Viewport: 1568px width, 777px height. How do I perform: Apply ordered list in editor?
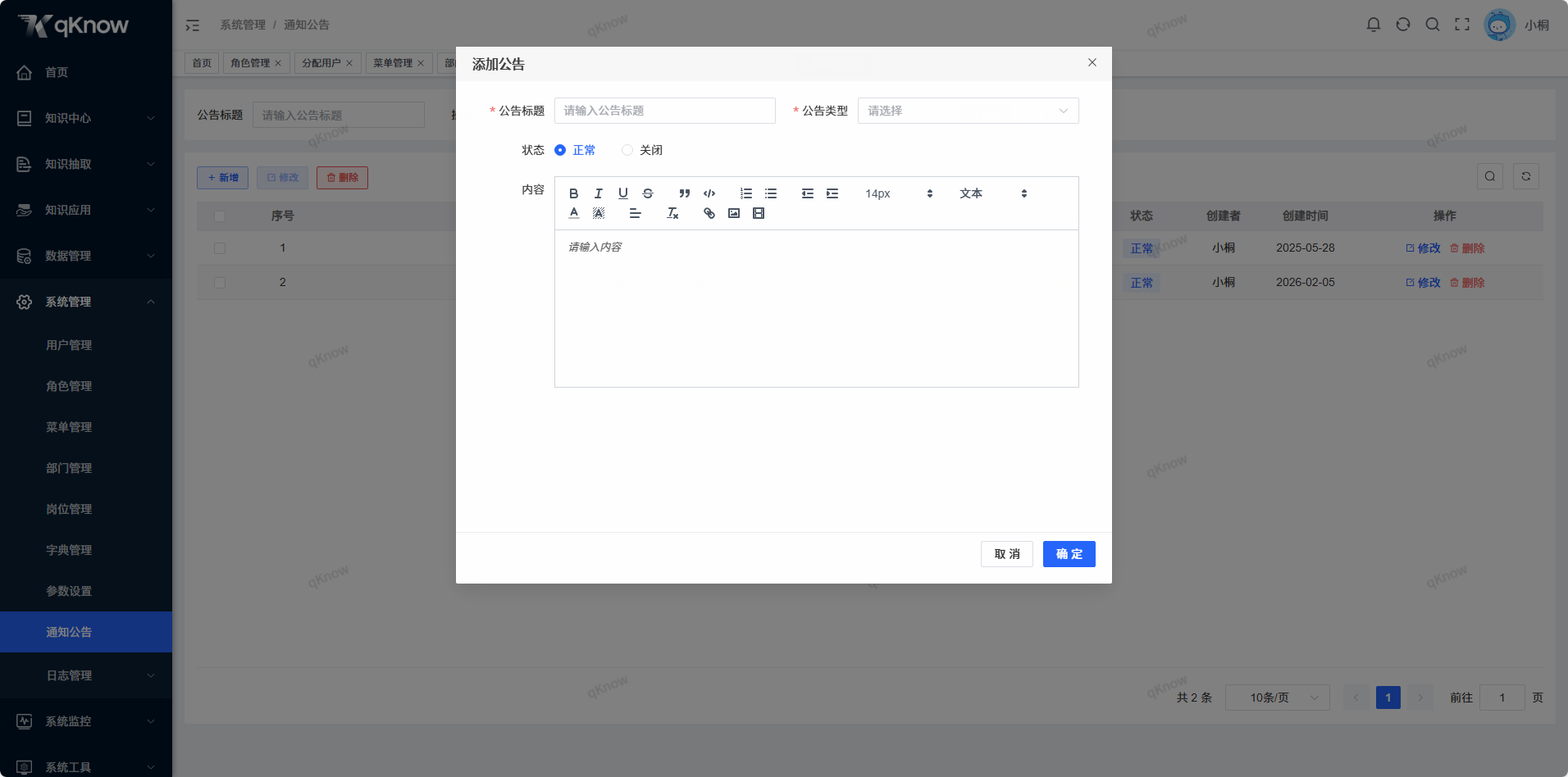click(746, 193)
